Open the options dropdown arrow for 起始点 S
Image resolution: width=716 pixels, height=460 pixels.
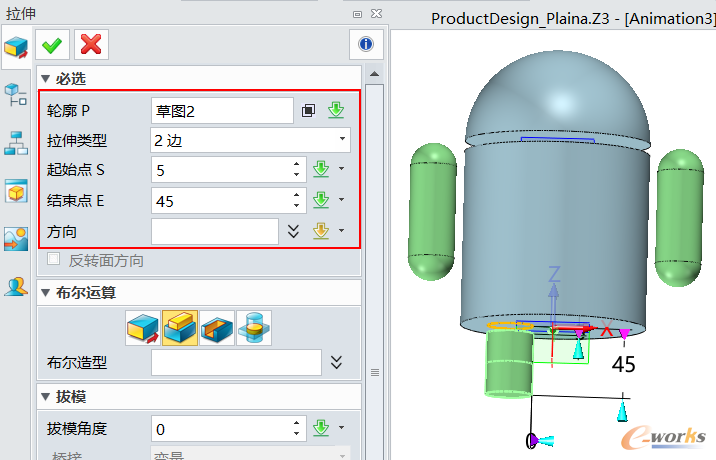342,169
